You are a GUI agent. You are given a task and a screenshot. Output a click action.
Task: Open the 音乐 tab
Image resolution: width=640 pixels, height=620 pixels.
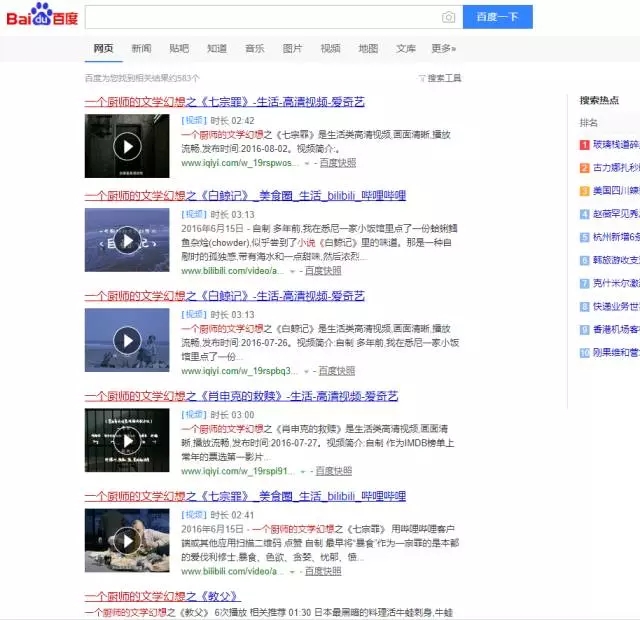255,49
